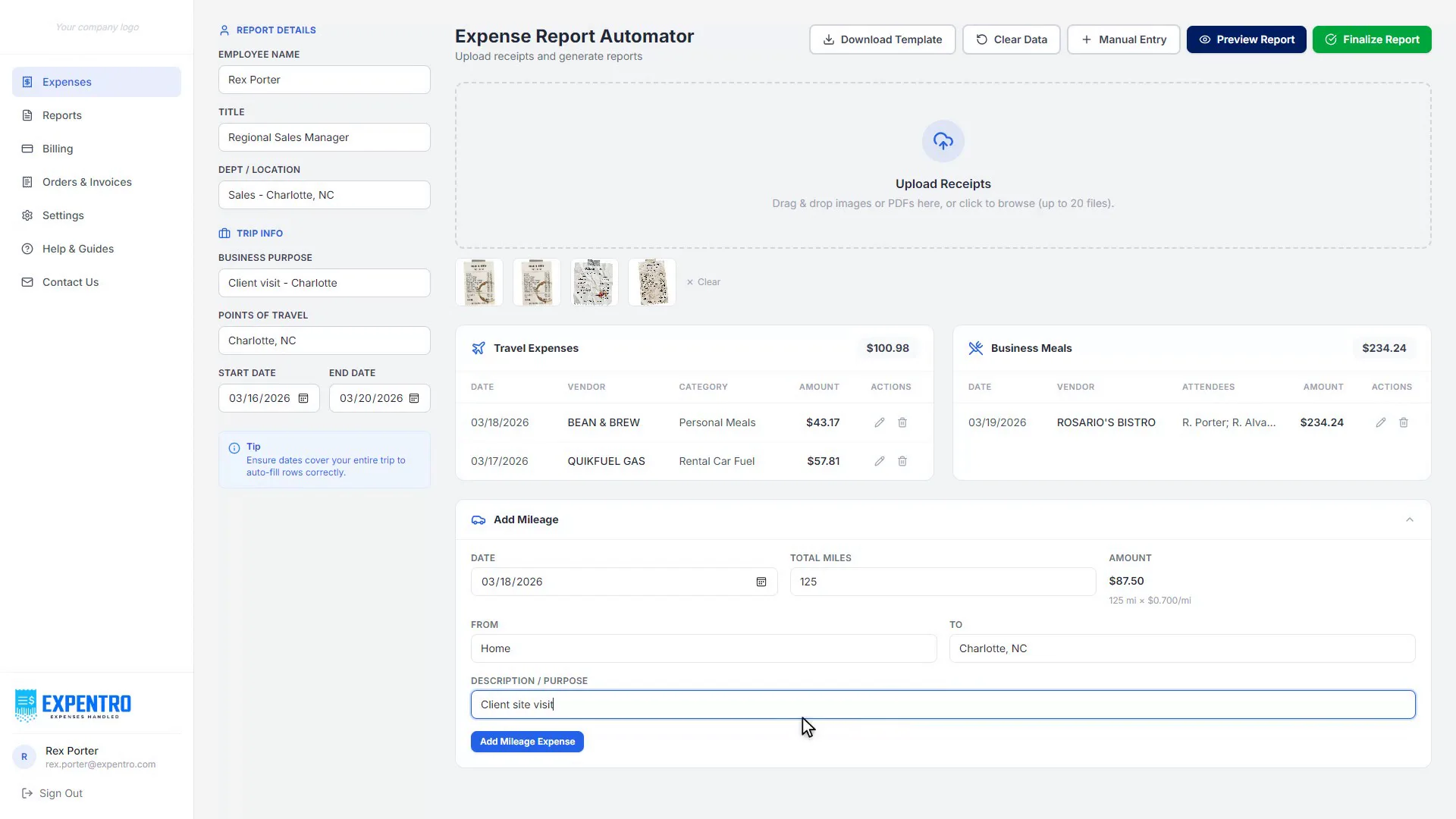Image resolution: width=1456 pixels, height=819 pixels.
Task: Open End Date calendar picker
Action: 414,398
